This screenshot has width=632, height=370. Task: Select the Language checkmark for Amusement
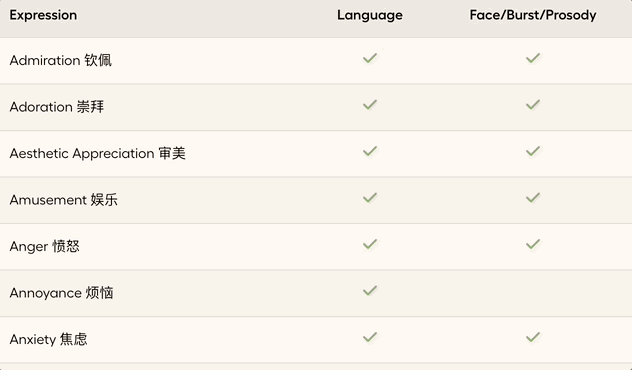[x=370, y=198]
